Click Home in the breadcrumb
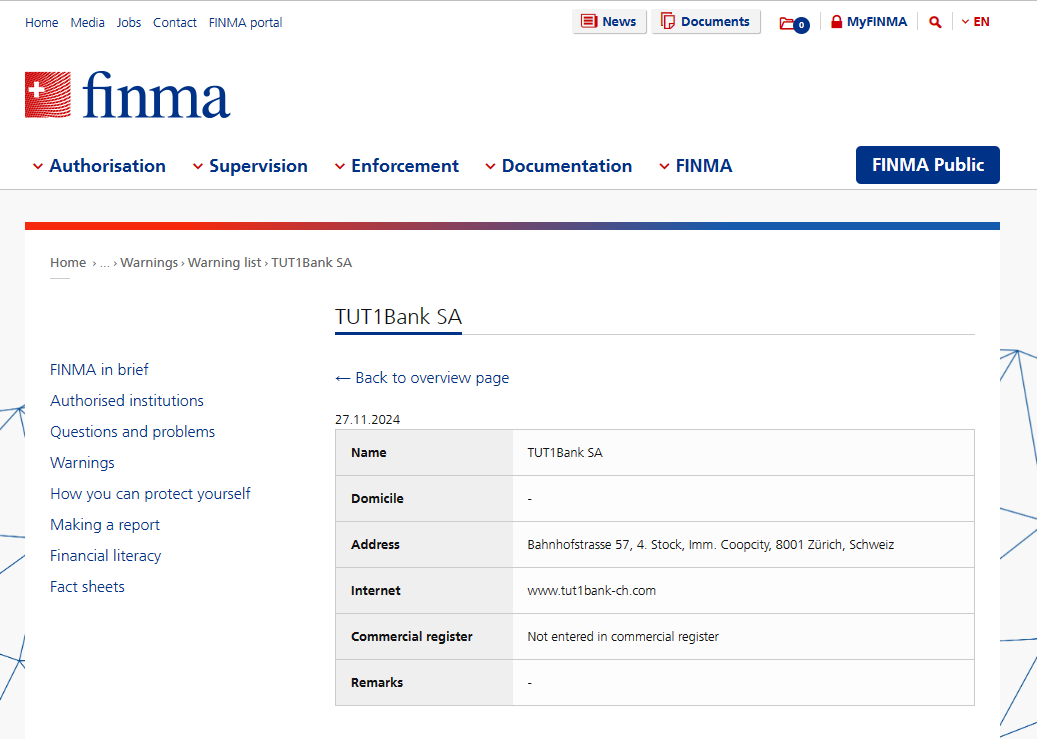1037x739 pixels. (x=68, y=263)
